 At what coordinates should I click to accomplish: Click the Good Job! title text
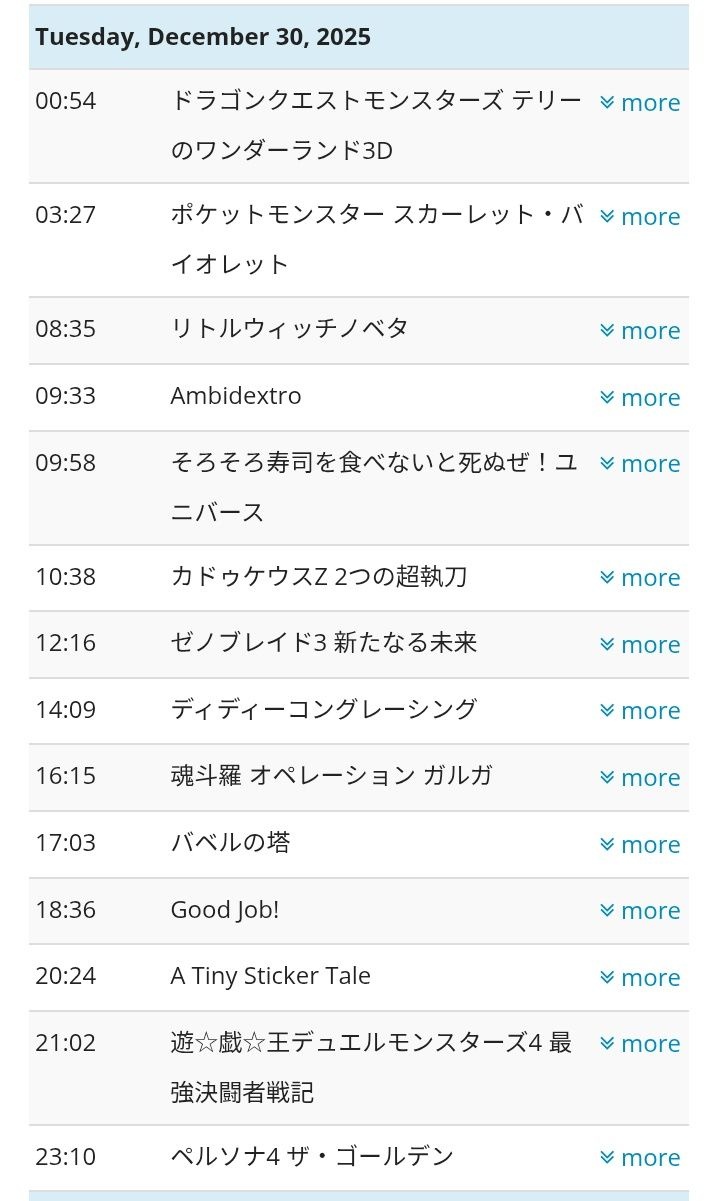click(x=225, y=910)
